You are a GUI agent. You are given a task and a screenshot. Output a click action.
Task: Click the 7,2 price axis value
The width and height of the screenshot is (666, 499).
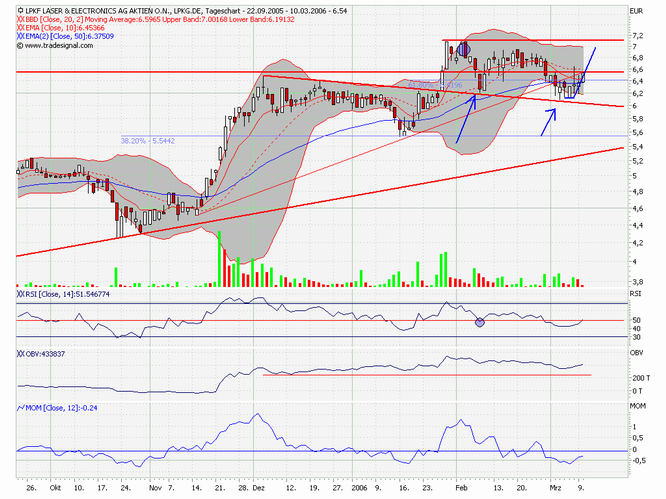638,35
